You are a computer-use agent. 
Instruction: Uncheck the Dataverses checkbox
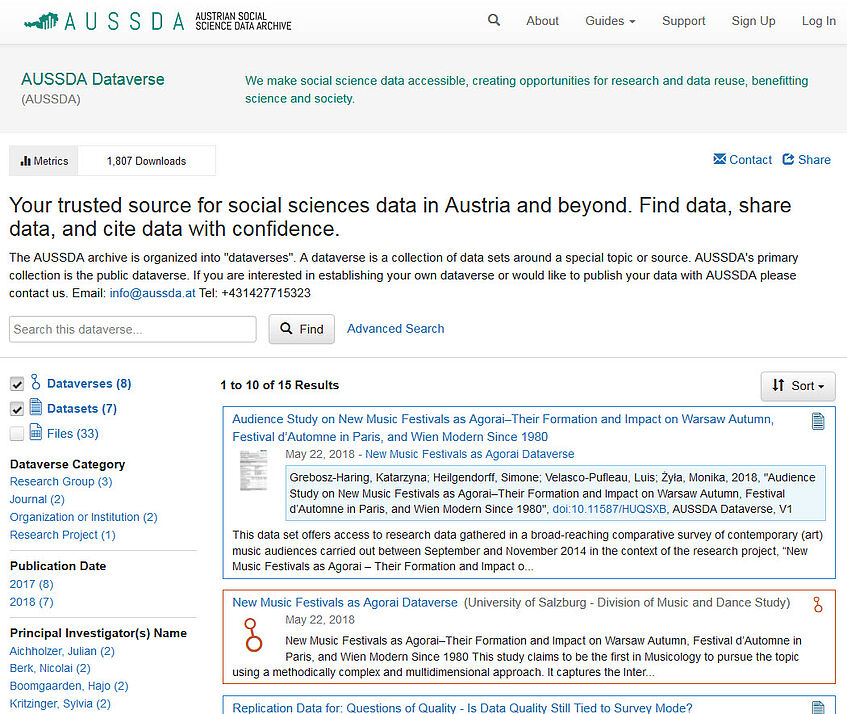17,385
